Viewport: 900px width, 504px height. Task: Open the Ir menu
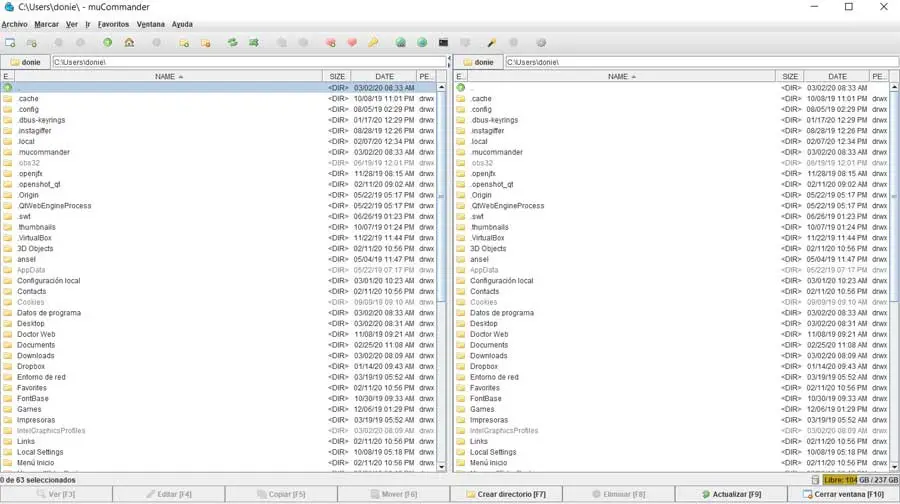coord(88,24)
